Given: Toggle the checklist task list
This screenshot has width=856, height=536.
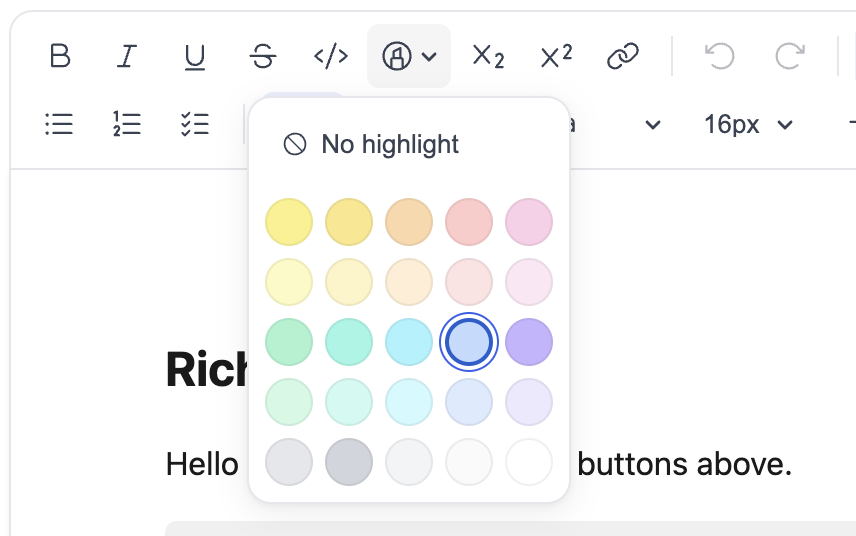Looking at the screenshot, I should pos(194,124).
